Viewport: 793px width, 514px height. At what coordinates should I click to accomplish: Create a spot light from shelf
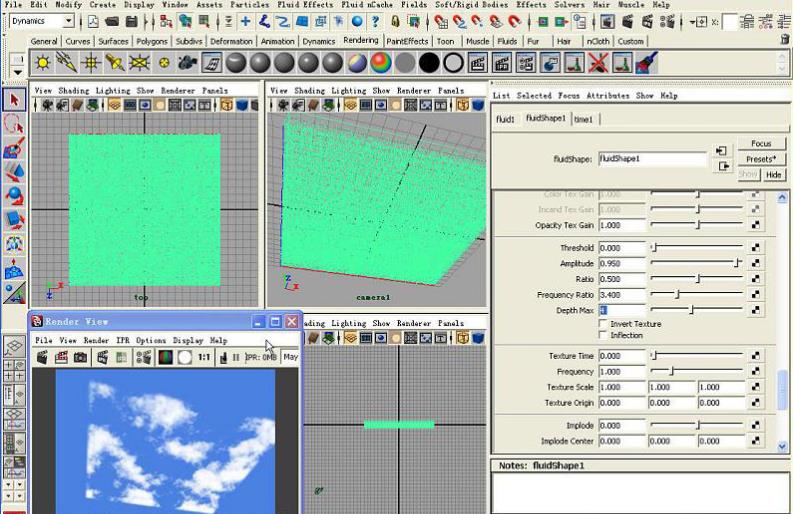coord(115,63)
